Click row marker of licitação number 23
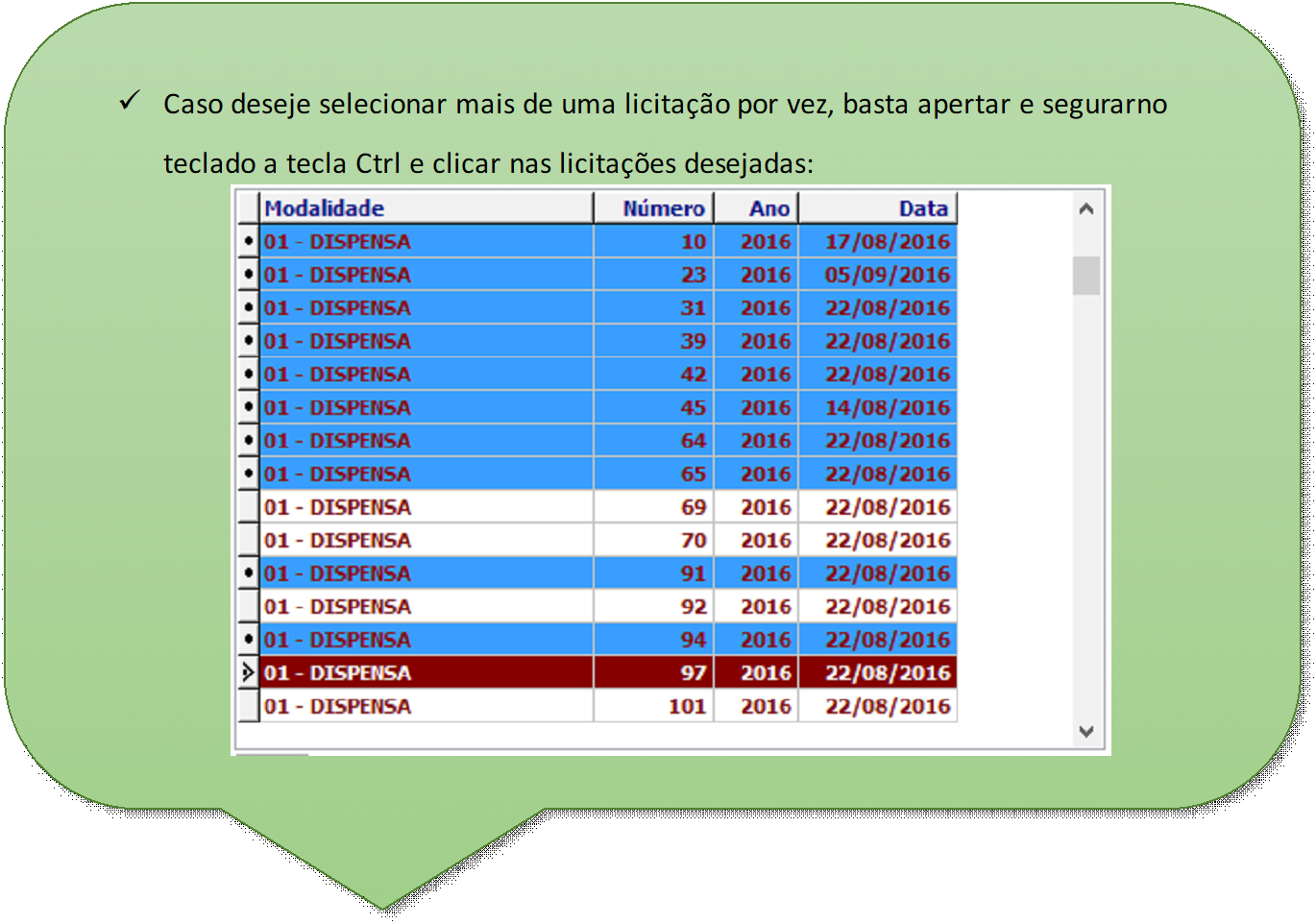The height and width of the screenshot is (924, 1316). click(249, 275)
